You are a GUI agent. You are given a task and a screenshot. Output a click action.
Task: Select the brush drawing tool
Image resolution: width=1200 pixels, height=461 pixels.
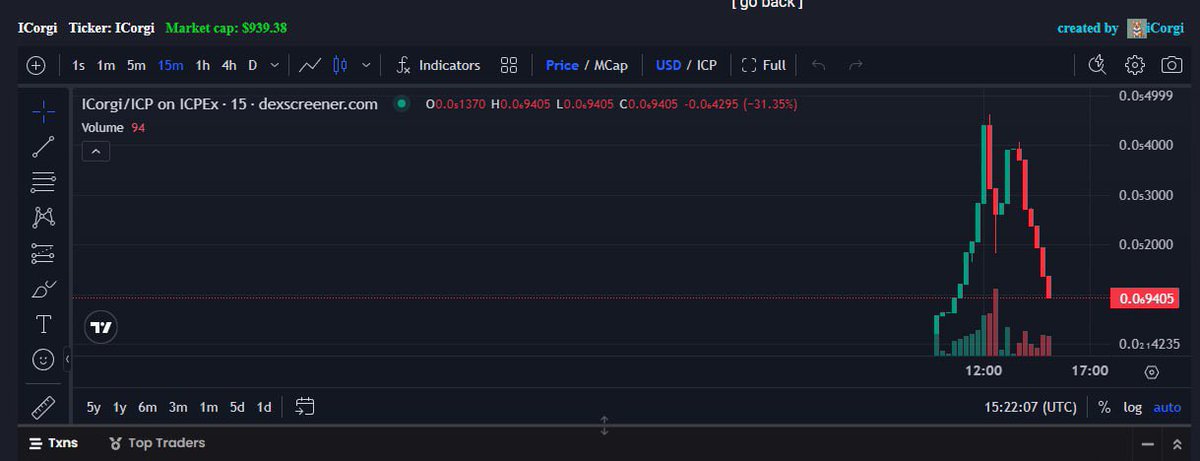(44, 289)
